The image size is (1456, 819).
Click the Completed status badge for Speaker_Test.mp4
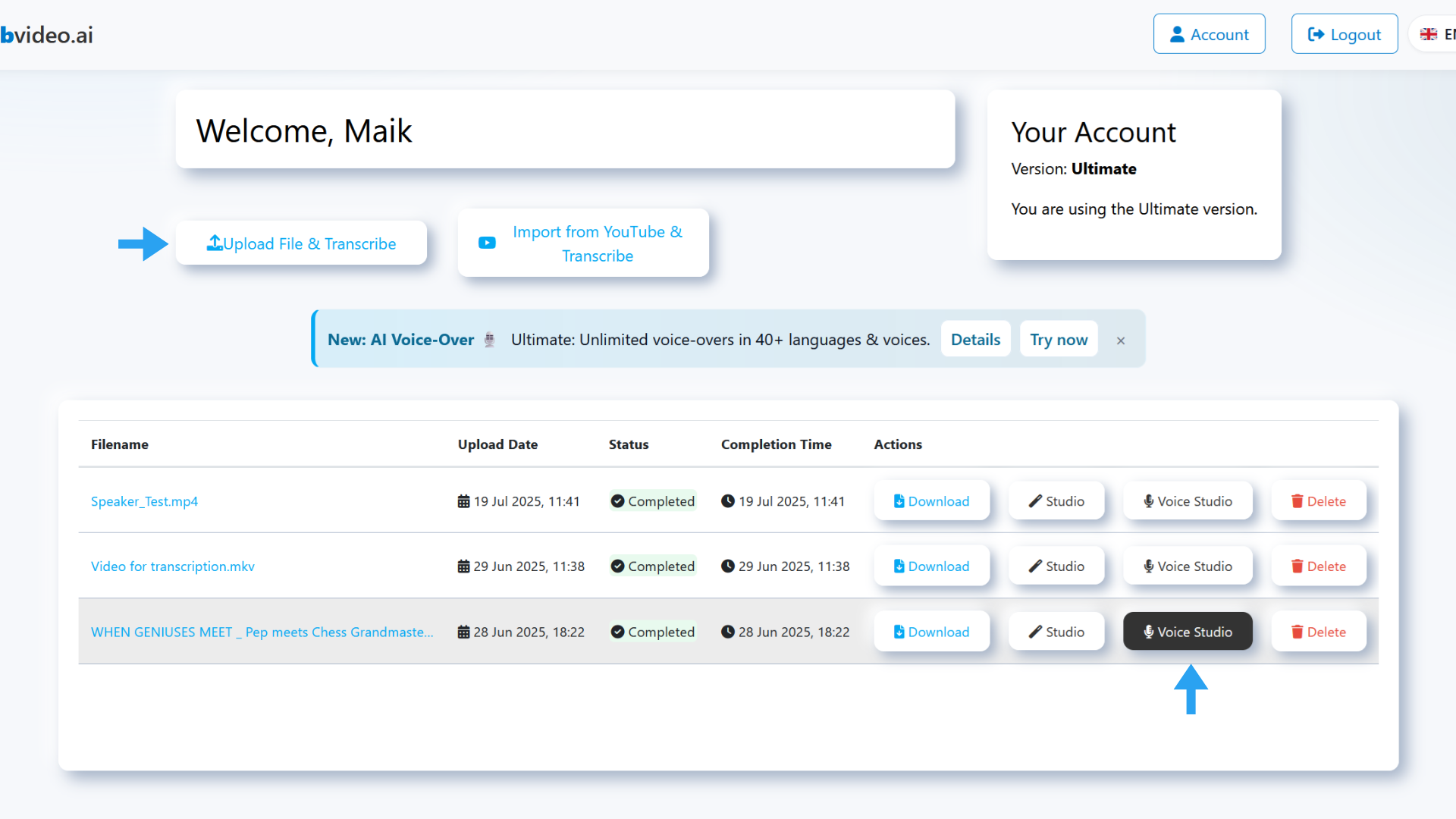(x=653, y=500)
